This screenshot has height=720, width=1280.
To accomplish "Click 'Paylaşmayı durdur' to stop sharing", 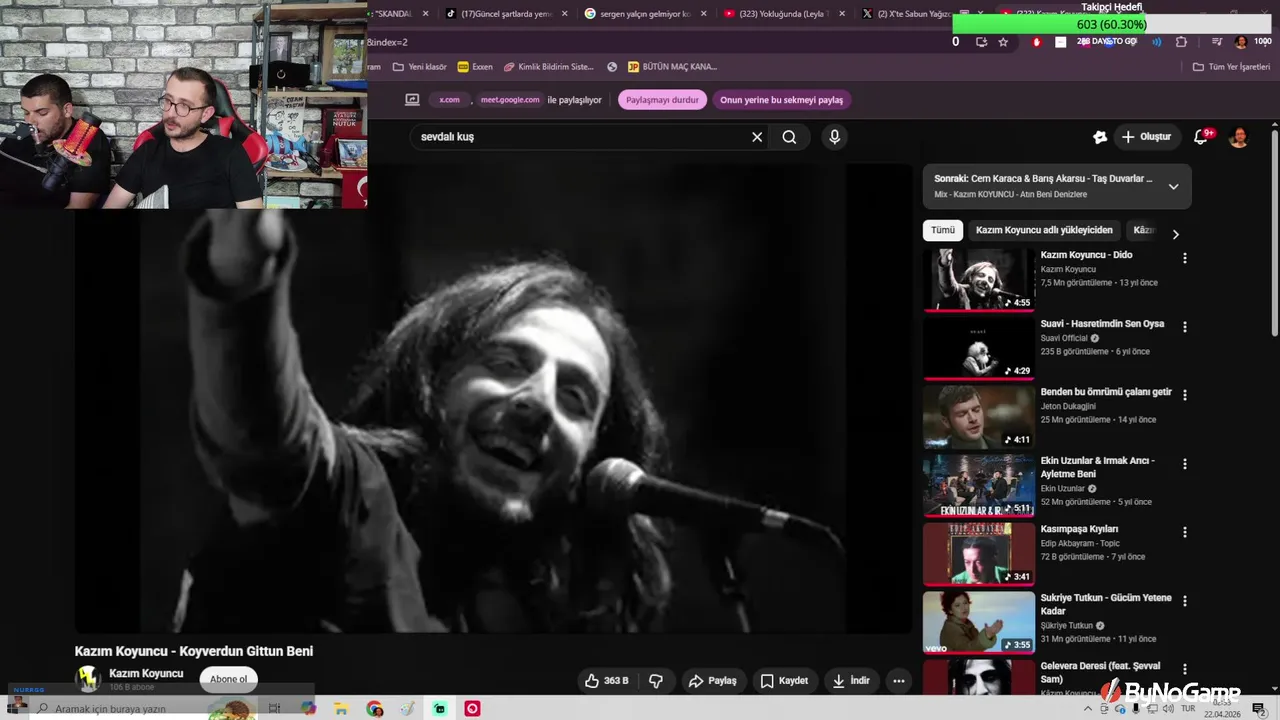I will [x=663, y=100].
